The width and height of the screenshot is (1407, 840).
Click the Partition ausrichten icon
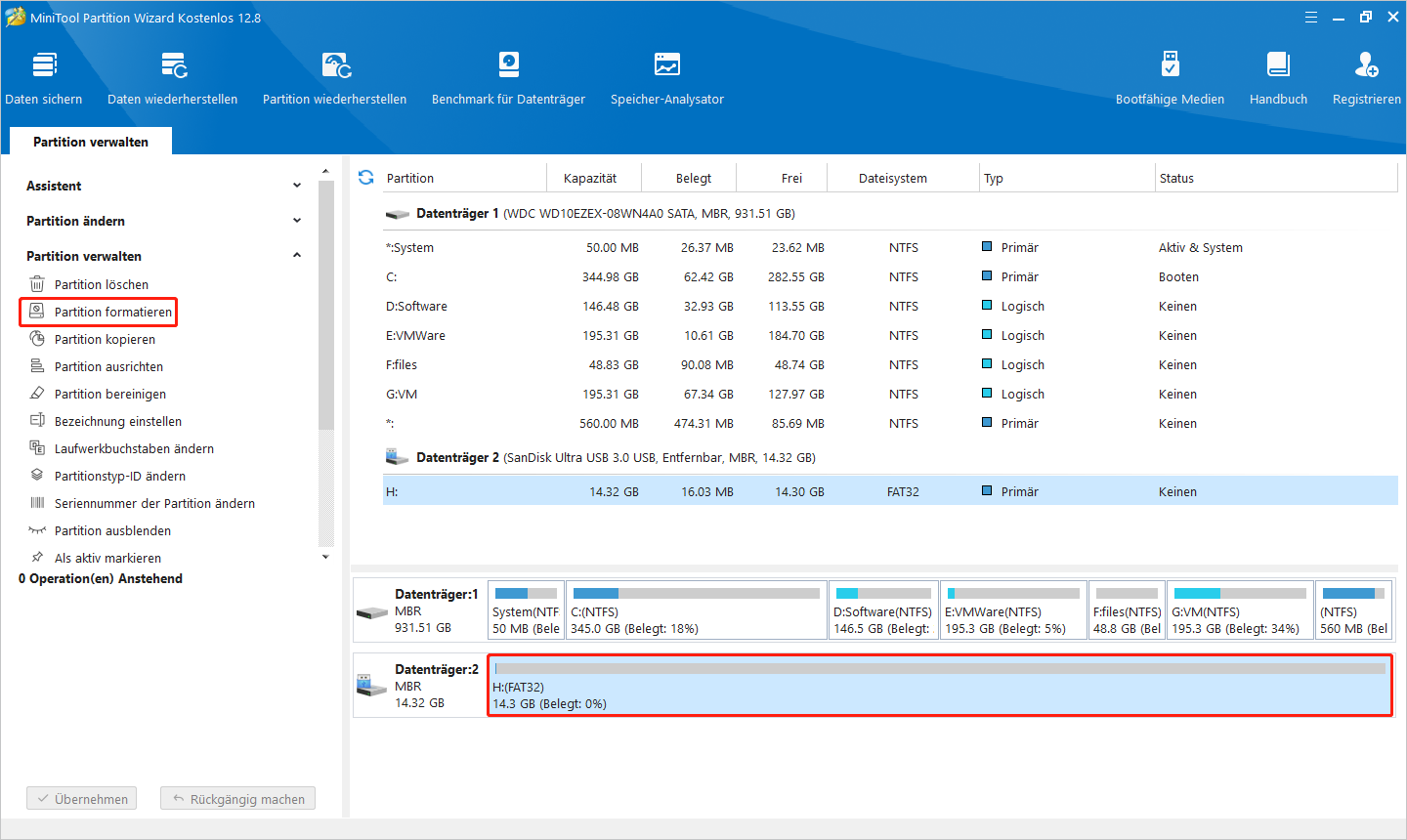click(x=37, y=366)
